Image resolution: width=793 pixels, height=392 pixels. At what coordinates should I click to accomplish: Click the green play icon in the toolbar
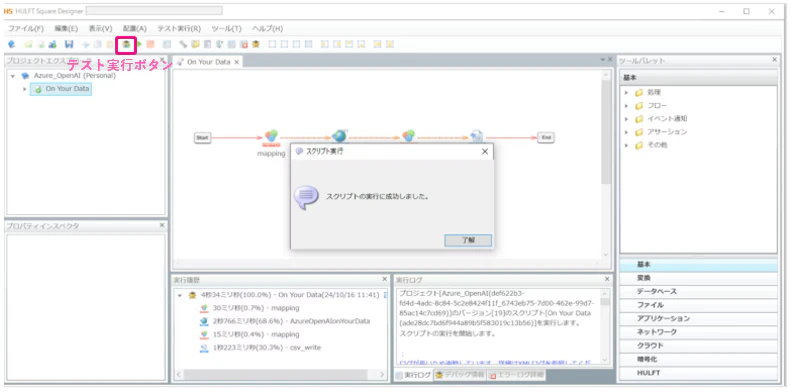[139, 45]
